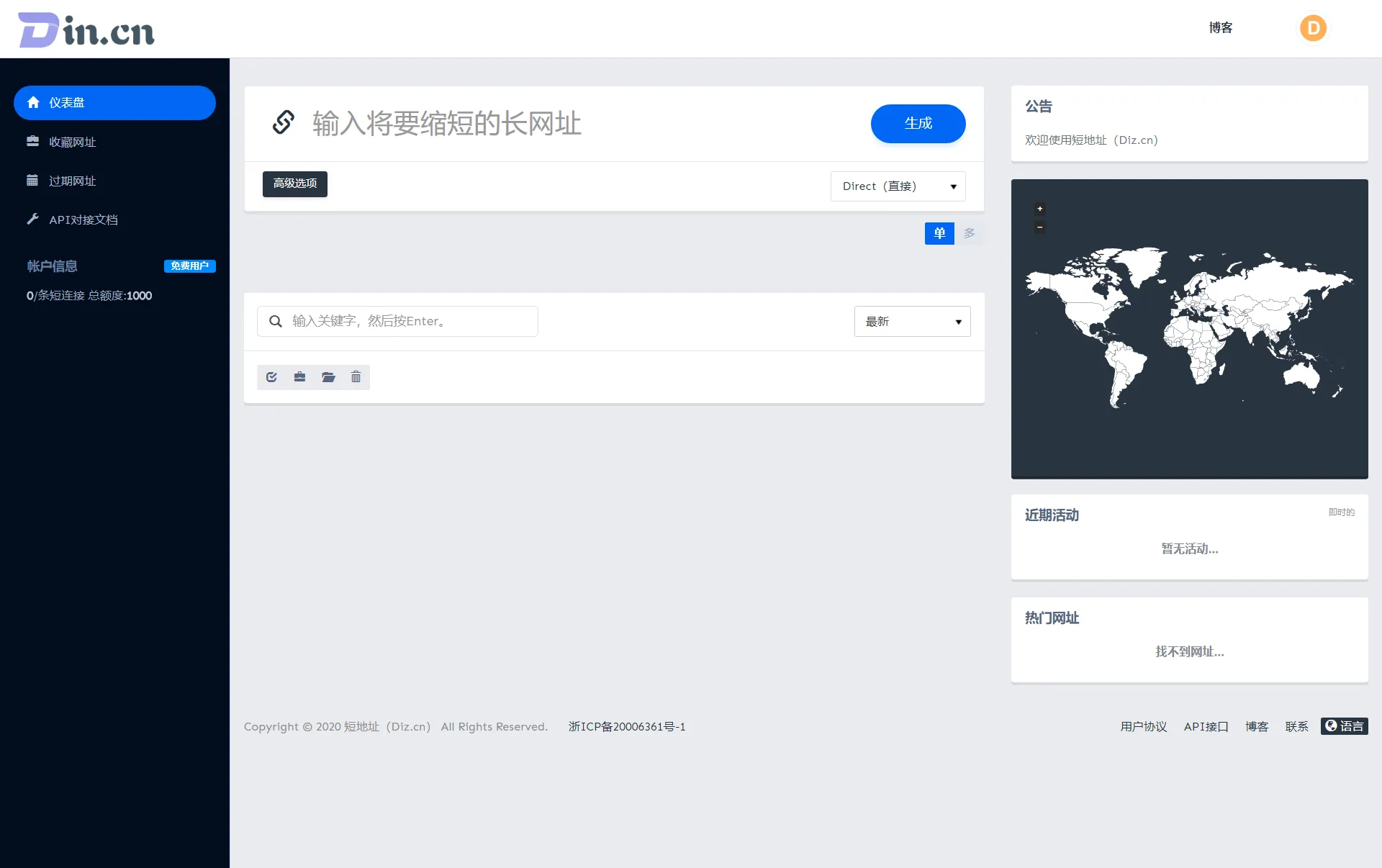
Task: Open the 最新 sorting dropdown
Action: tap(912, 321)
